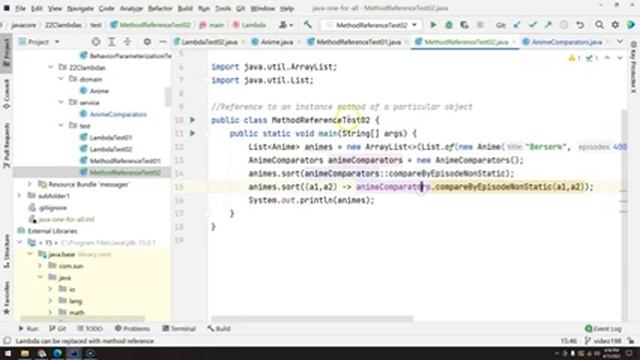Click the Project tree vertical scrollbar
Screen dimensions: 640x360
168,97
